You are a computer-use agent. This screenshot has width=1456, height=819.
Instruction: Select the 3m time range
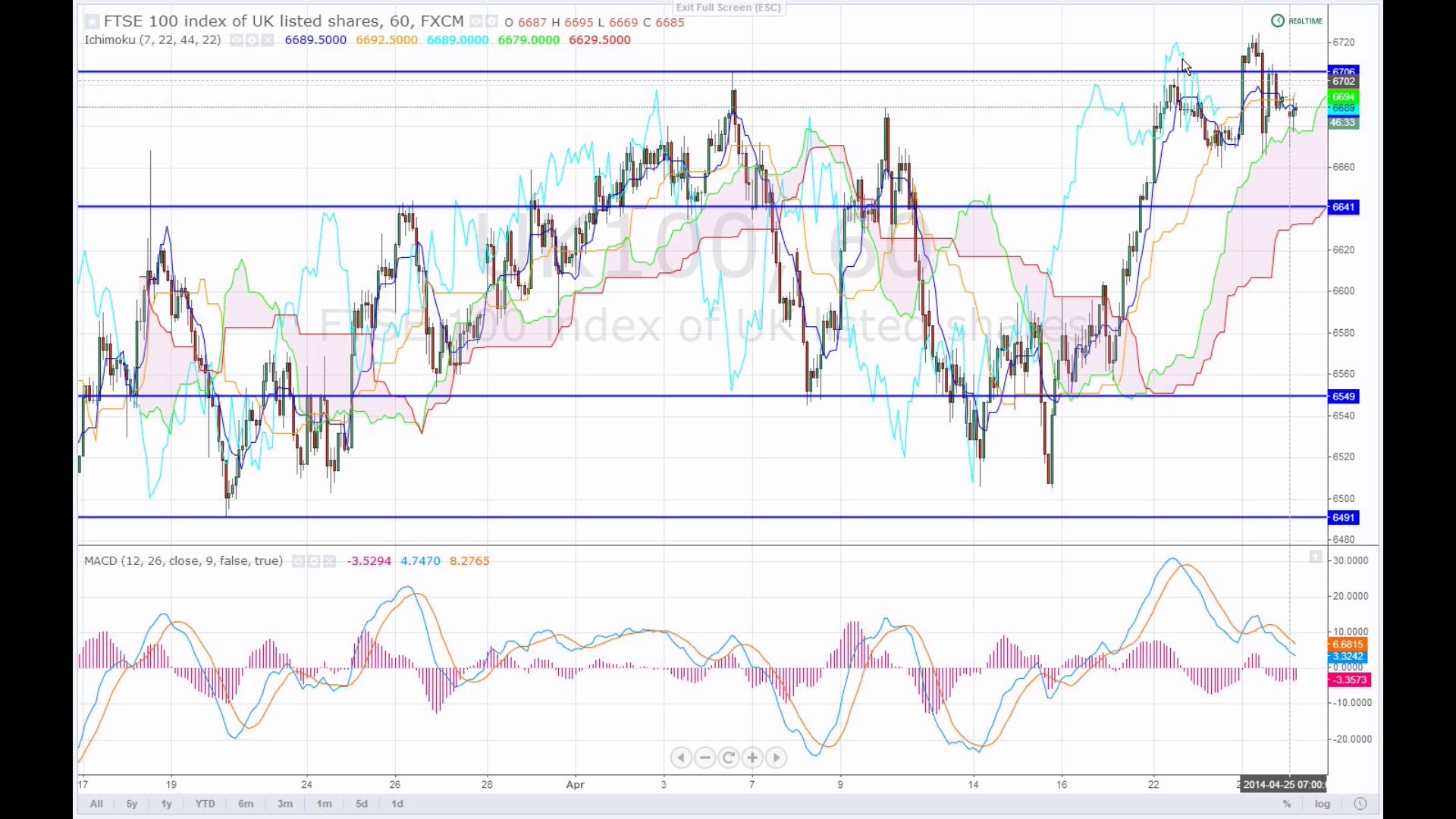tap(285, 804)
